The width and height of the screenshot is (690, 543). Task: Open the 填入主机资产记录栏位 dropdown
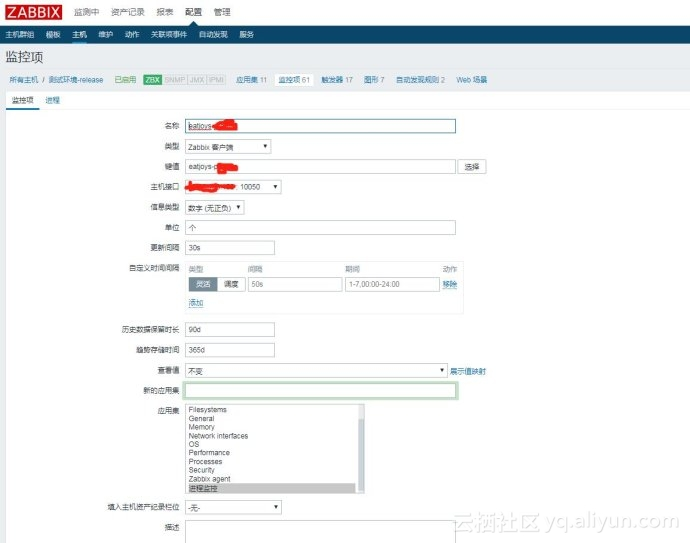[233, 507]
